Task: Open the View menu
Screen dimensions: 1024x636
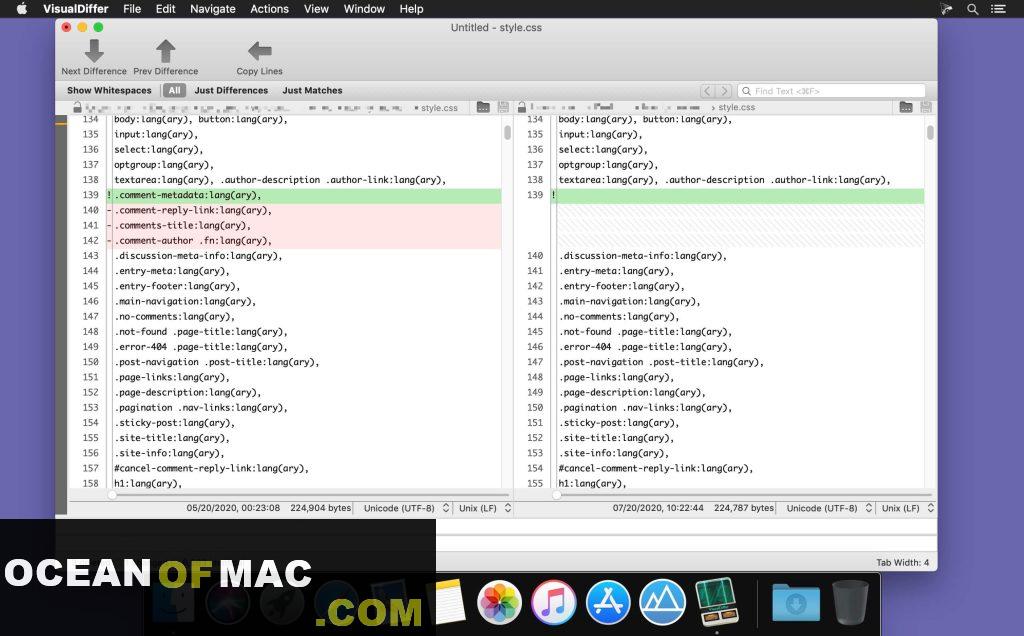Action: [x=316, y=9]
